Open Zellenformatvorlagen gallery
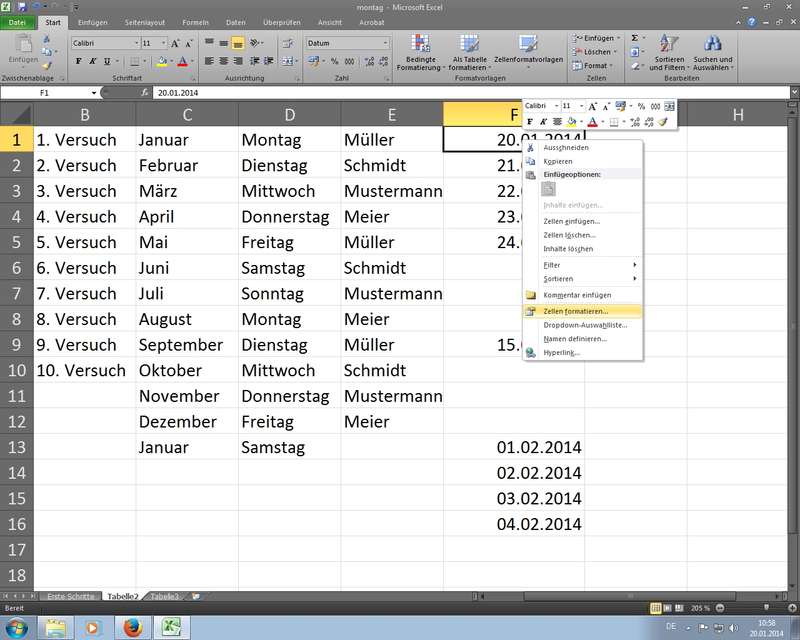The width and height of the screenshot is (800, 640). (x=529, y=53)
